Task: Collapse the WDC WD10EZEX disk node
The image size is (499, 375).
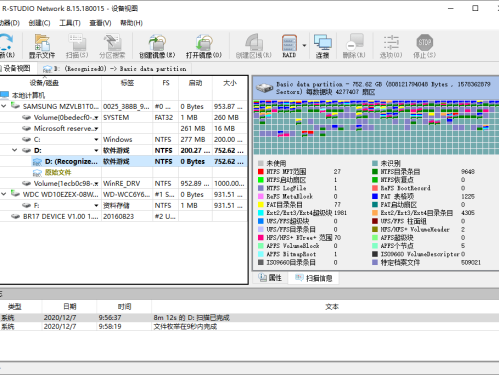Action: [4, 194]
